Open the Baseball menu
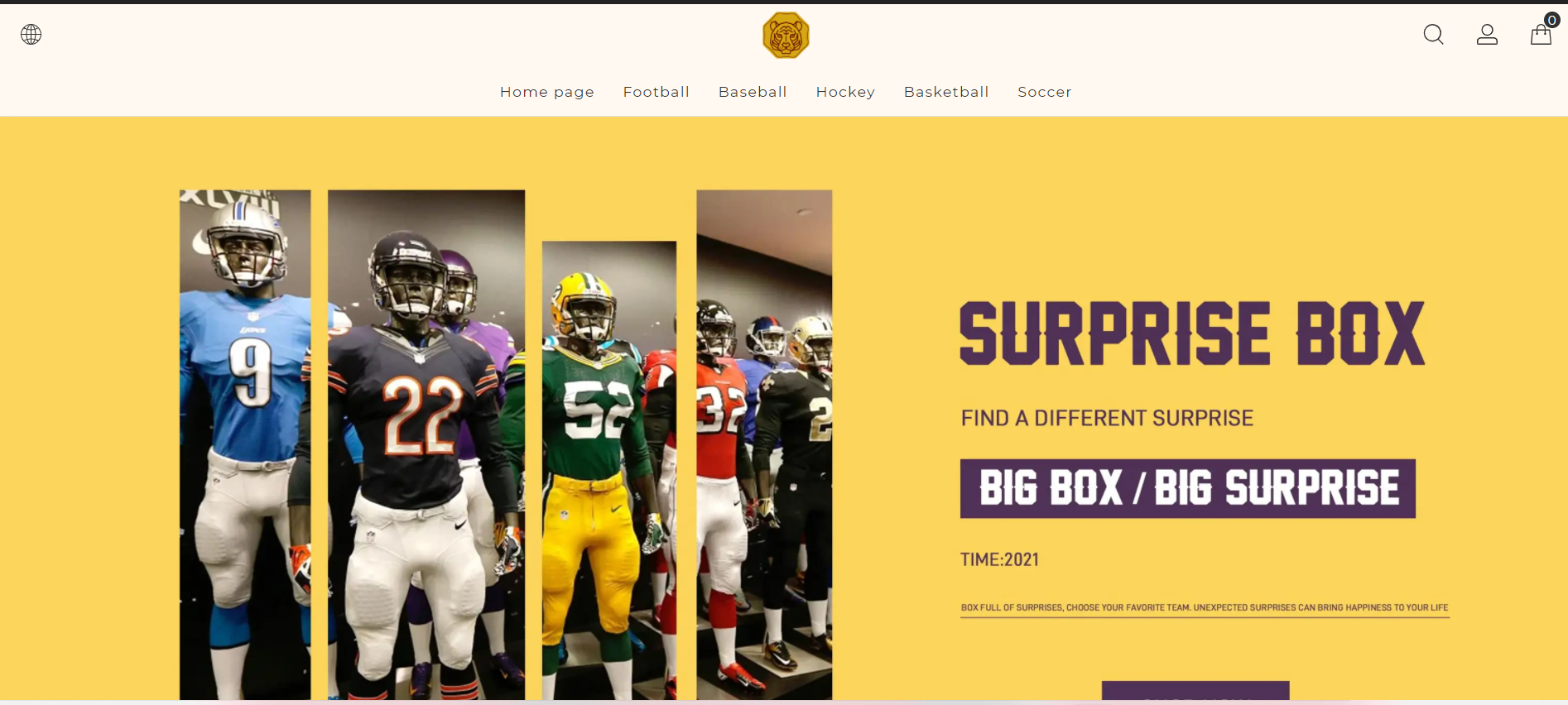The width and height of the screenshot is (1568, 705). pos(753,92)
